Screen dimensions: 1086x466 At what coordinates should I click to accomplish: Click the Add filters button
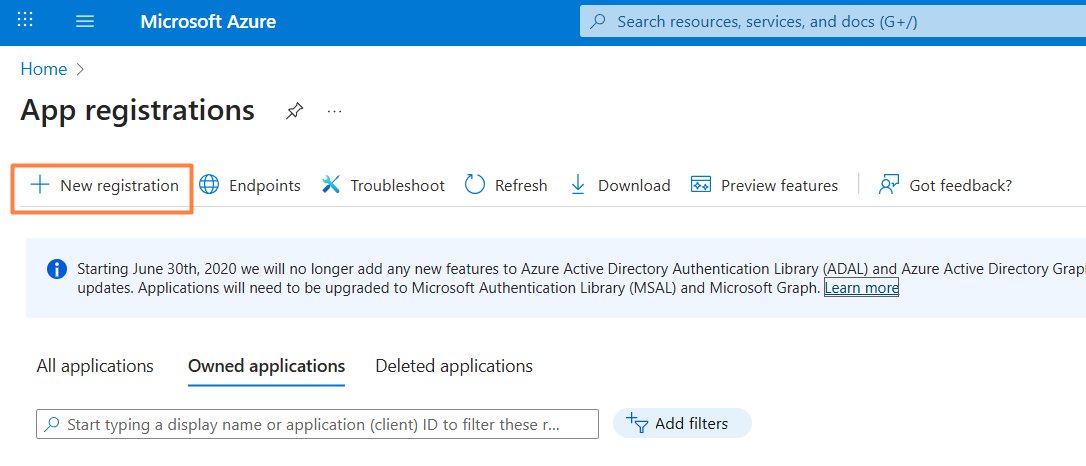(681, 424)
